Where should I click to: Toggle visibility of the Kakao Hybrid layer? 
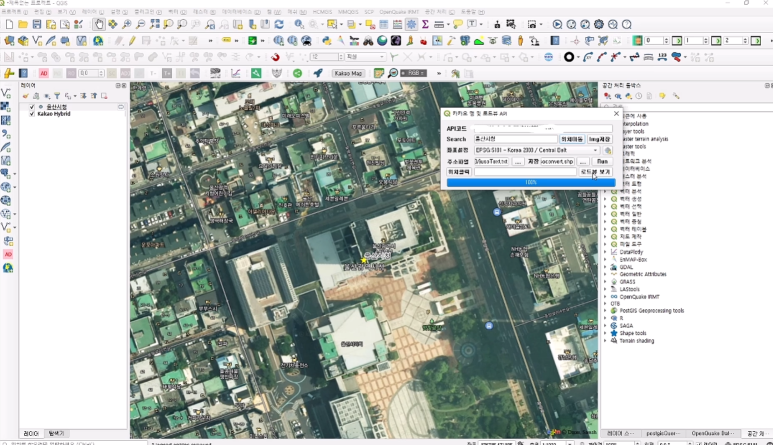(x=32, y=114)
